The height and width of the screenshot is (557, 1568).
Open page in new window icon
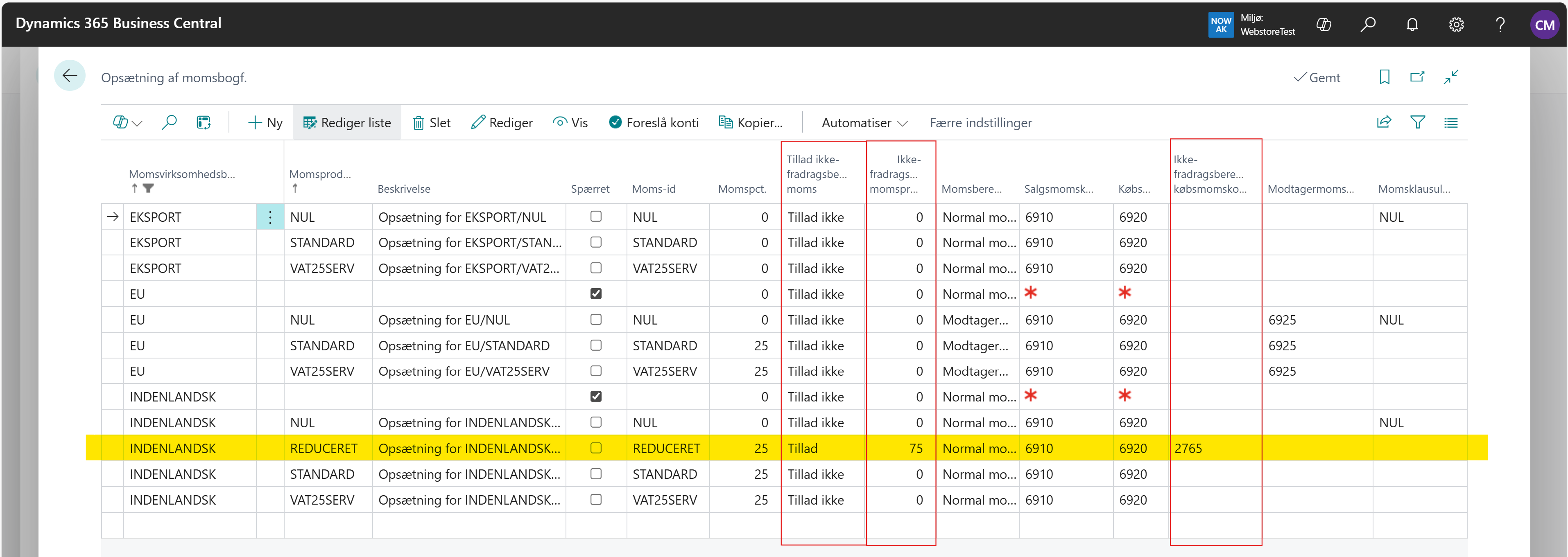click(1417, 77)
